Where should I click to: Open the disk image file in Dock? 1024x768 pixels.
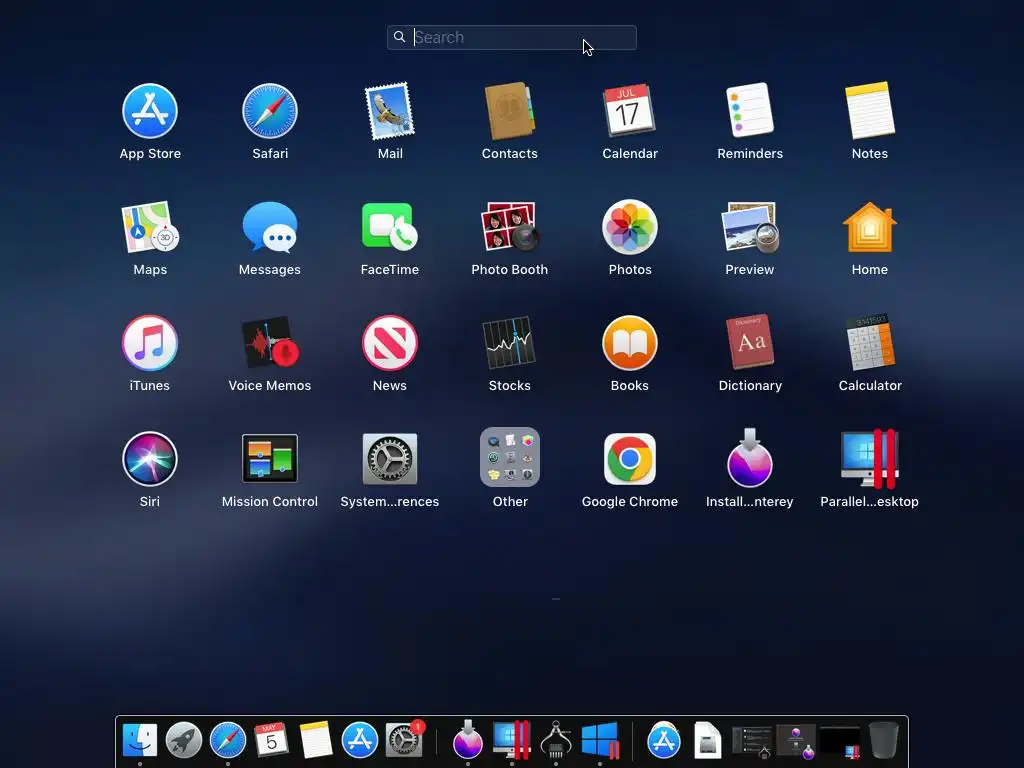pyautogui.click(x=707, y=740)
